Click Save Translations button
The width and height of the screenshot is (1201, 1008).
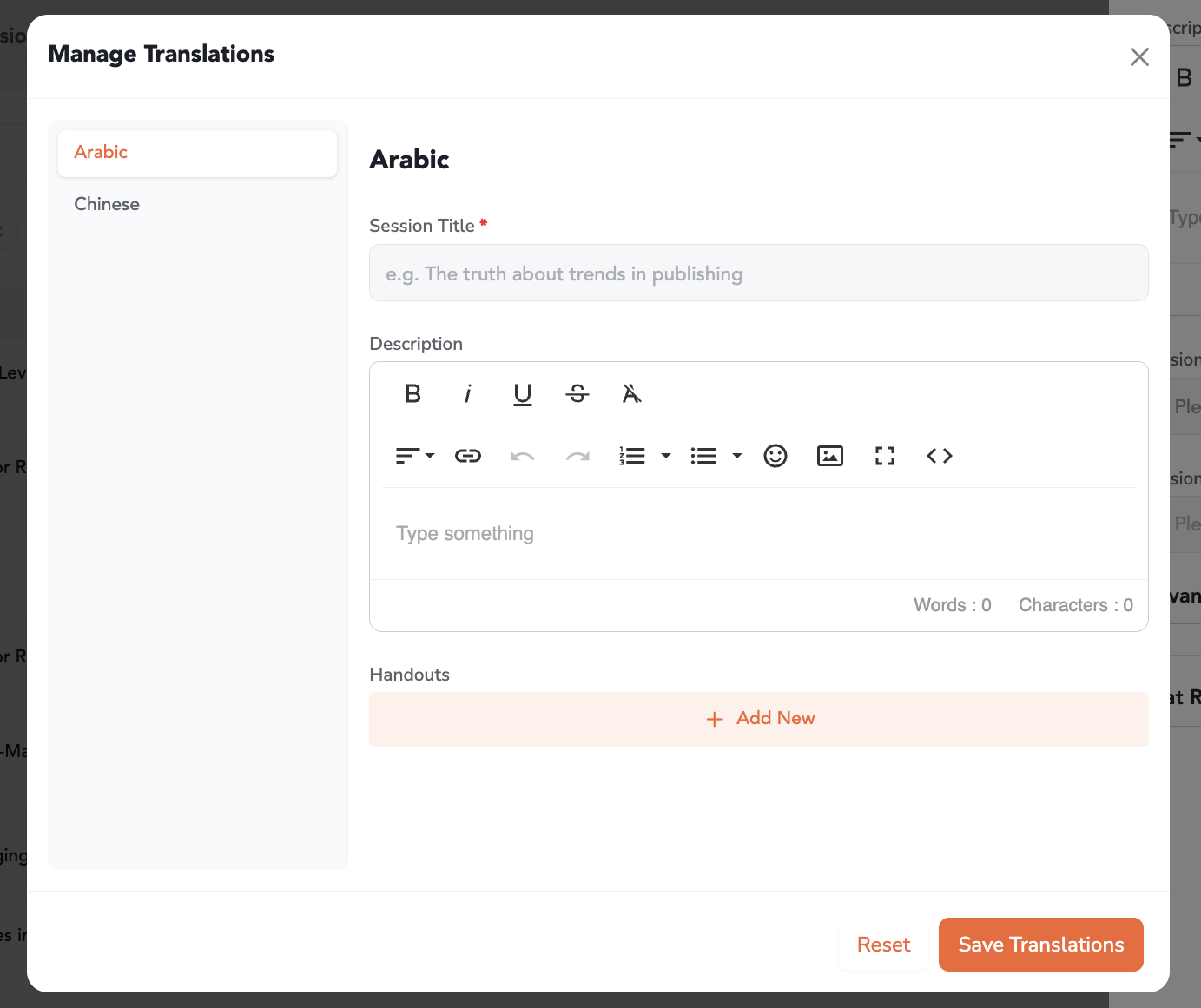coord(1040,945)
